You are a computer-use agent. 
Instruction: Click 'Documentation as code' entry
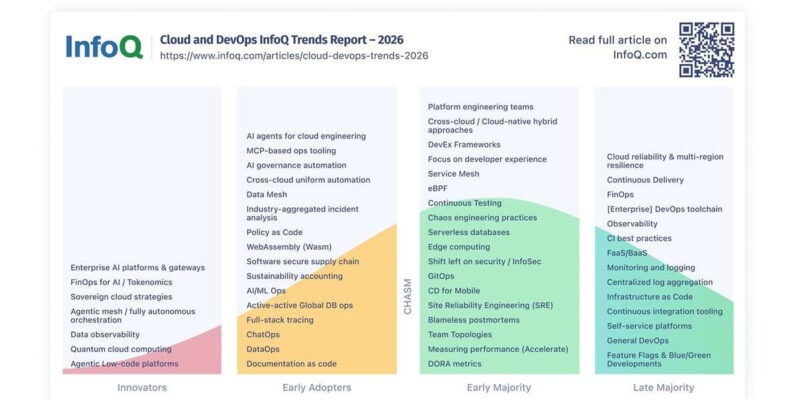click(291, 364)
